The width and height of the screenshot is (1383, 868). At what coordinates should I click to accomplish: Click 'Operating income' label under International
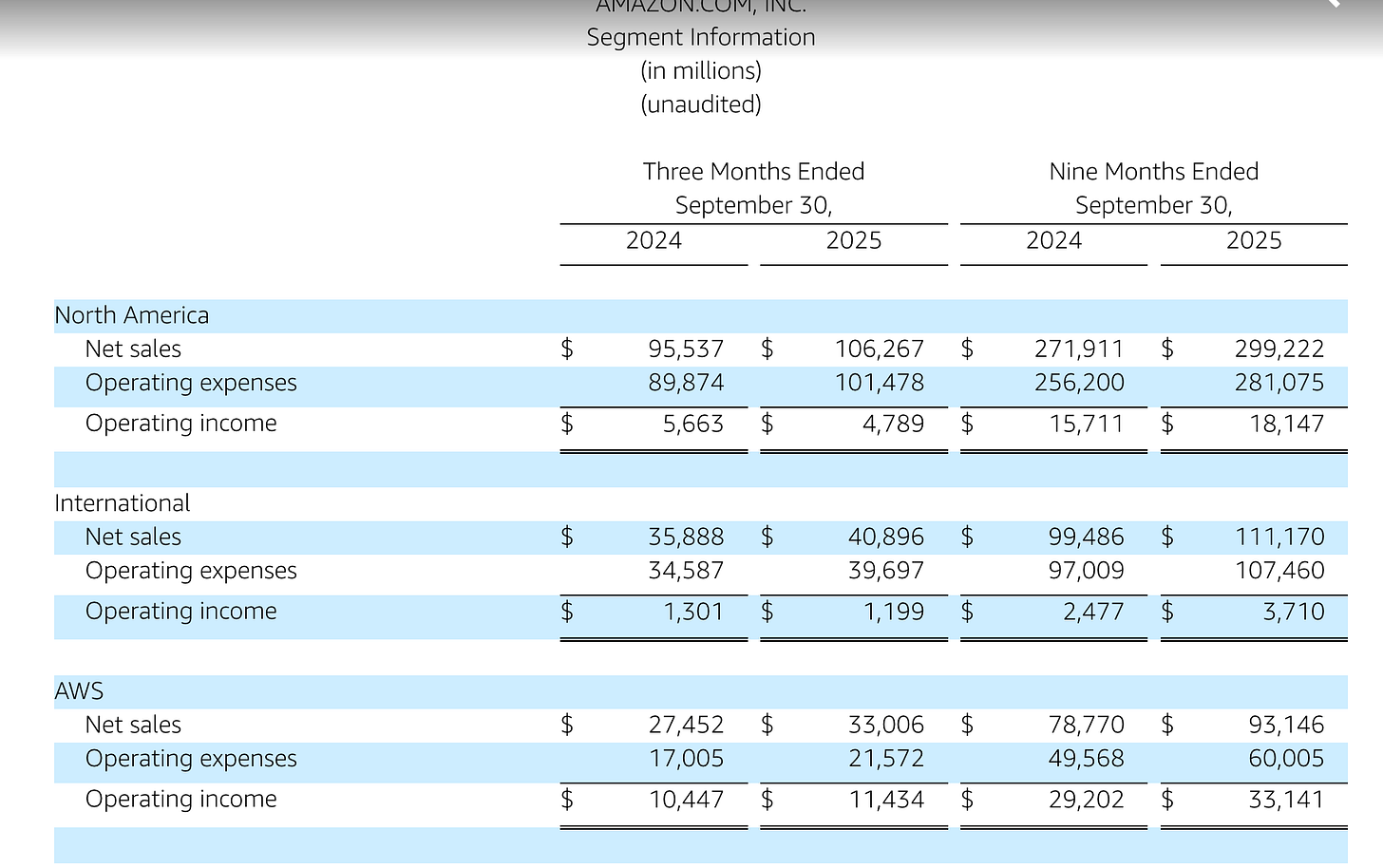tap(181, 612)
